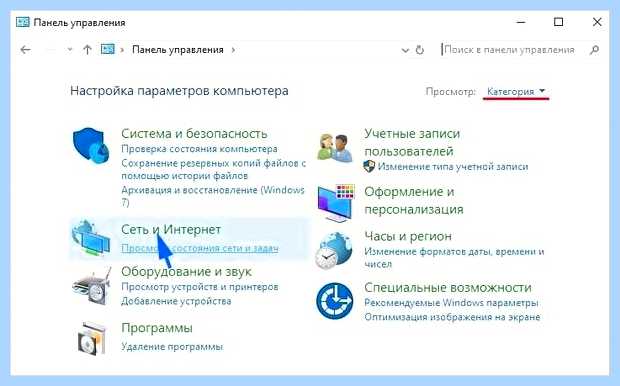Refresh the Control Panel view

pos(420,50)
